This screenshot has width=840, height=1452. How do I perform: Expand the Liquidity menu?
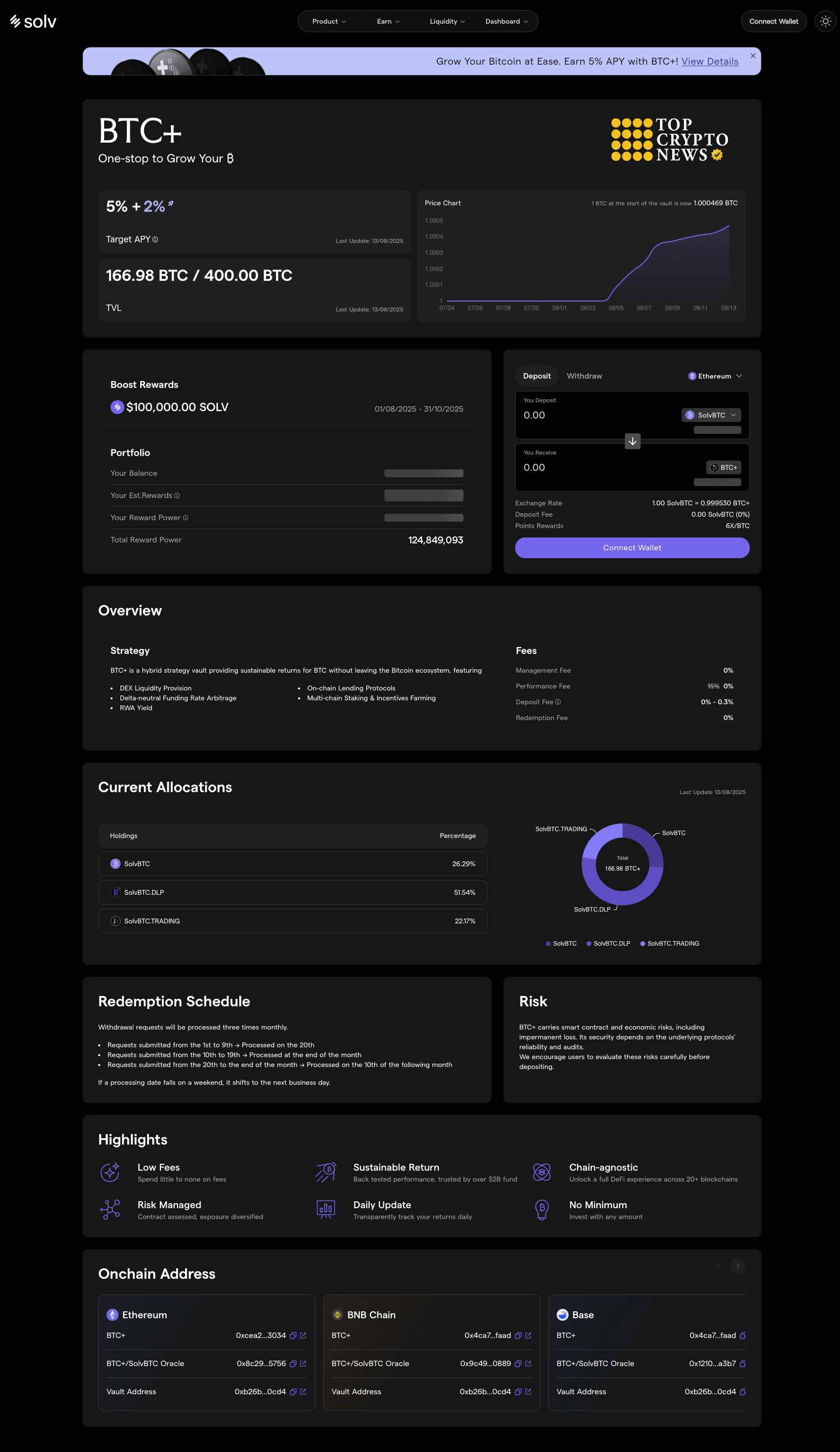click(x=447, y=21)
